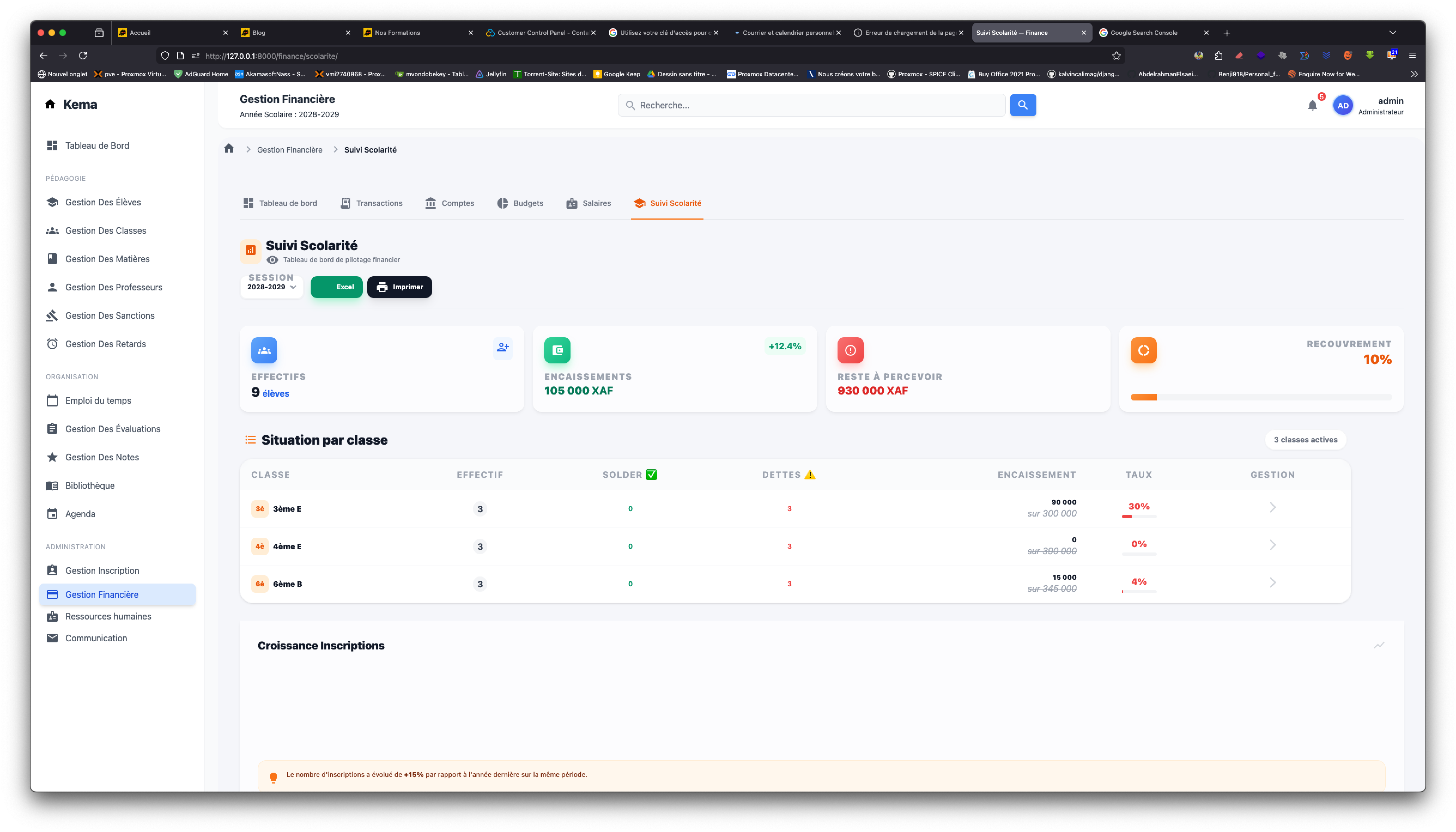1456x832 pixels.
Task: Click the blue search magnifier button
Action: coord(1022,105)
